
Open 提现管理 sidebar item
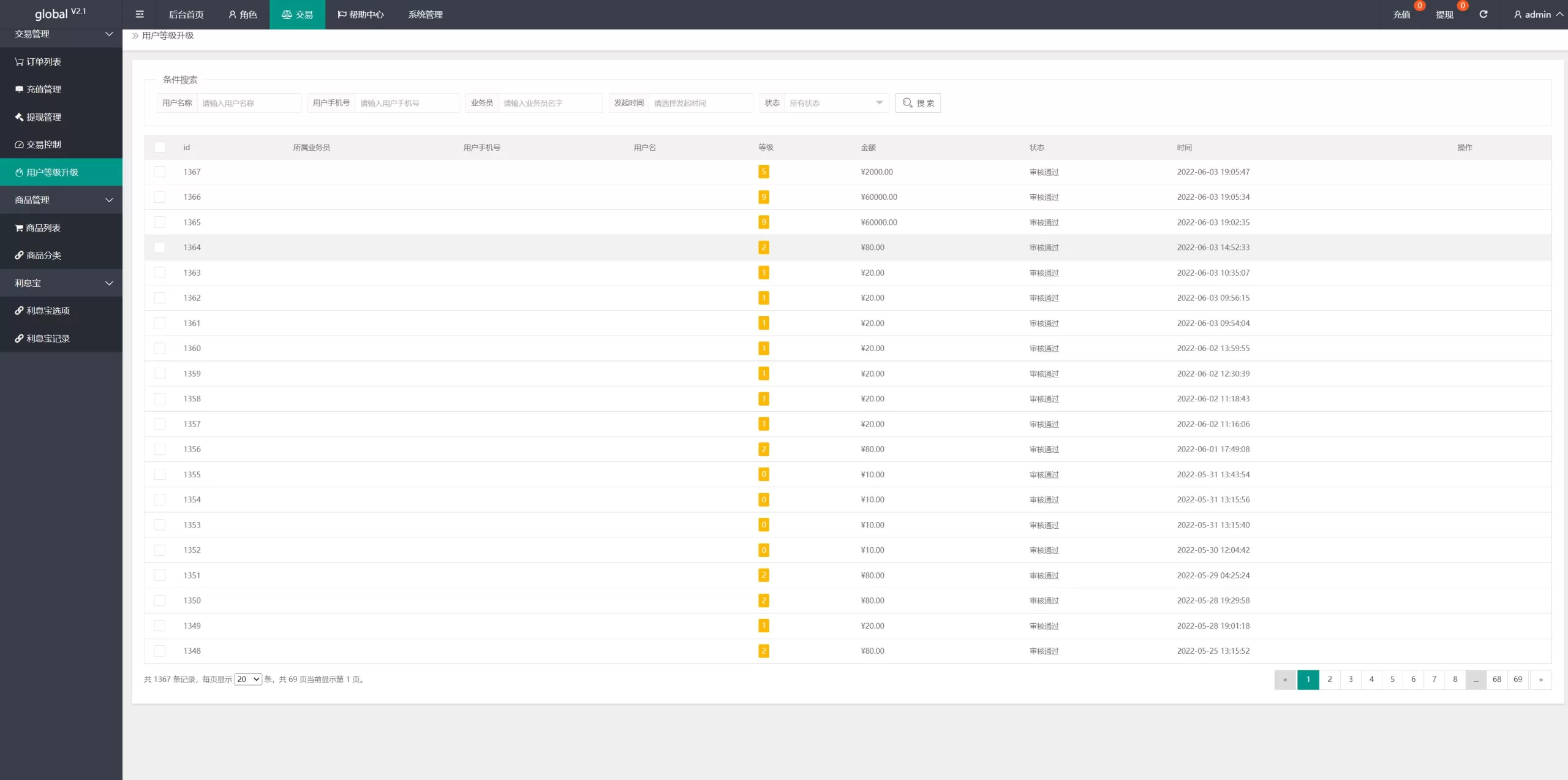(38, 117)
